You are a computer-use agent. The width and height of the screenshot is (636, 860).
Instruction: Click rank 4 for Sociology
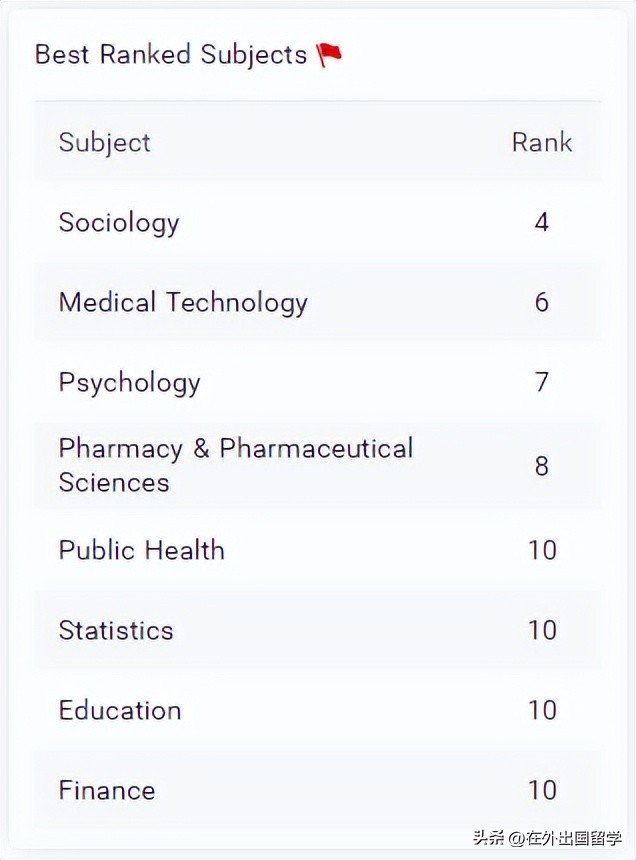(541, 222)
